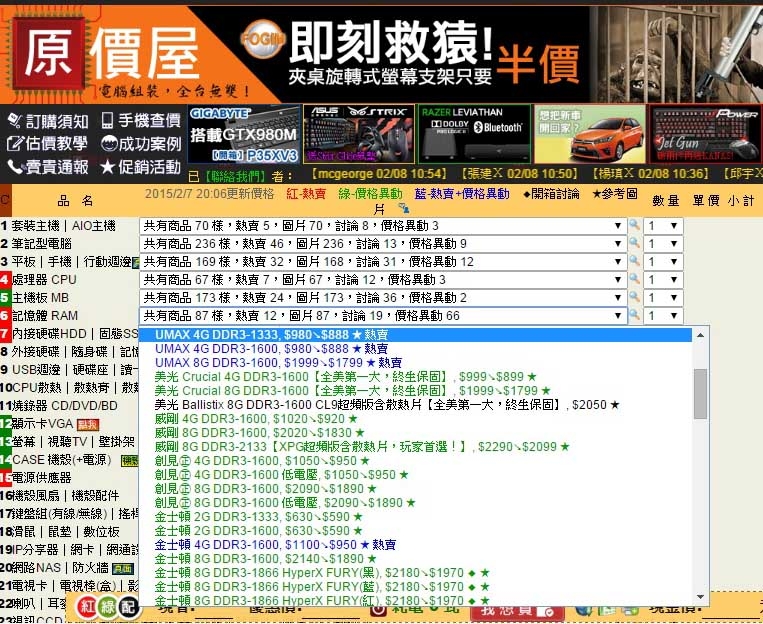Select 威剛 4G DDR3-1600 option
Image resolution: width=763 pixels, height=624 pixels.
(415, 419)
